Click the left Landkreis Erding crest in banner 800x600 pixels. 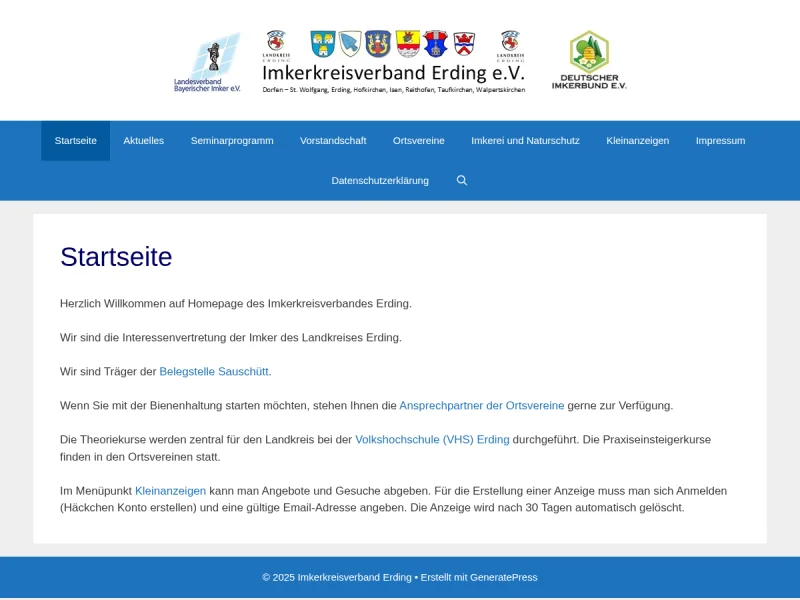[x=276, y=45]
